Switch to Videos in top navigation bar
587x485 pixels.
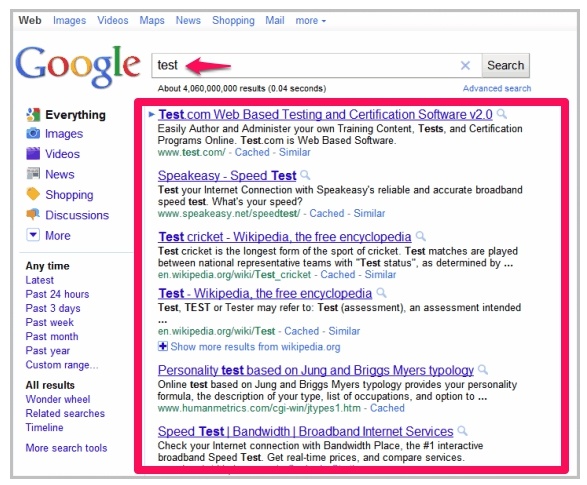[113, 20]
